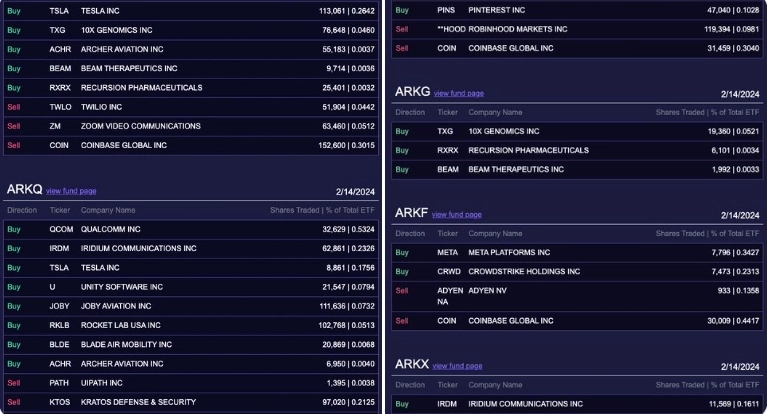Click the CRWD CrowdStrike Holdings row
Viewport: 767px width, 414px height.
click(x=576, y=271)
